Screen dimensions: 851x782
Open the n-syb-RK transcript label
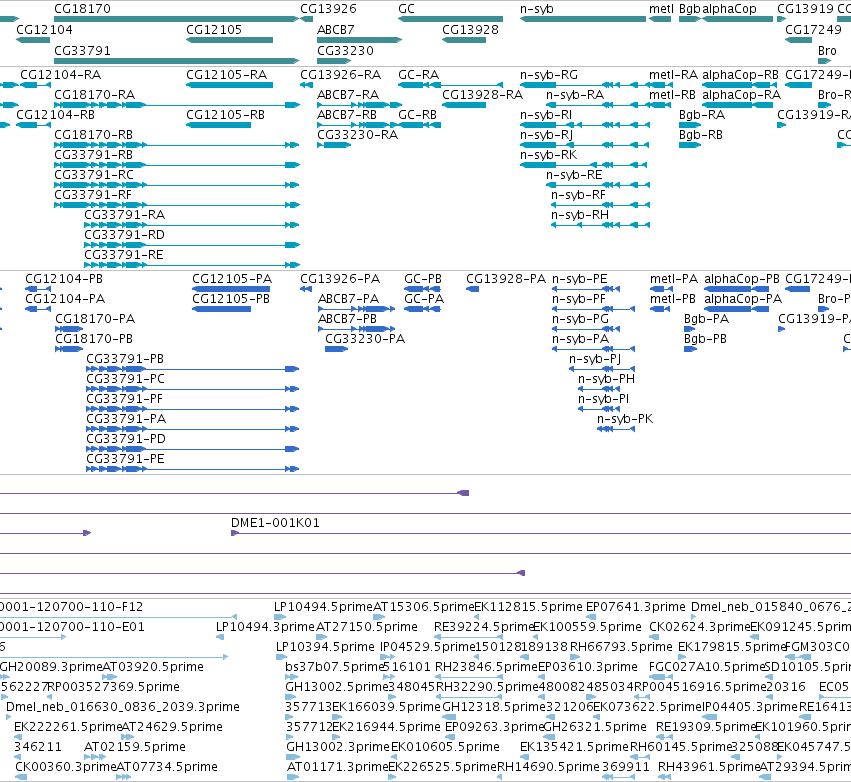tap(548, 155)
